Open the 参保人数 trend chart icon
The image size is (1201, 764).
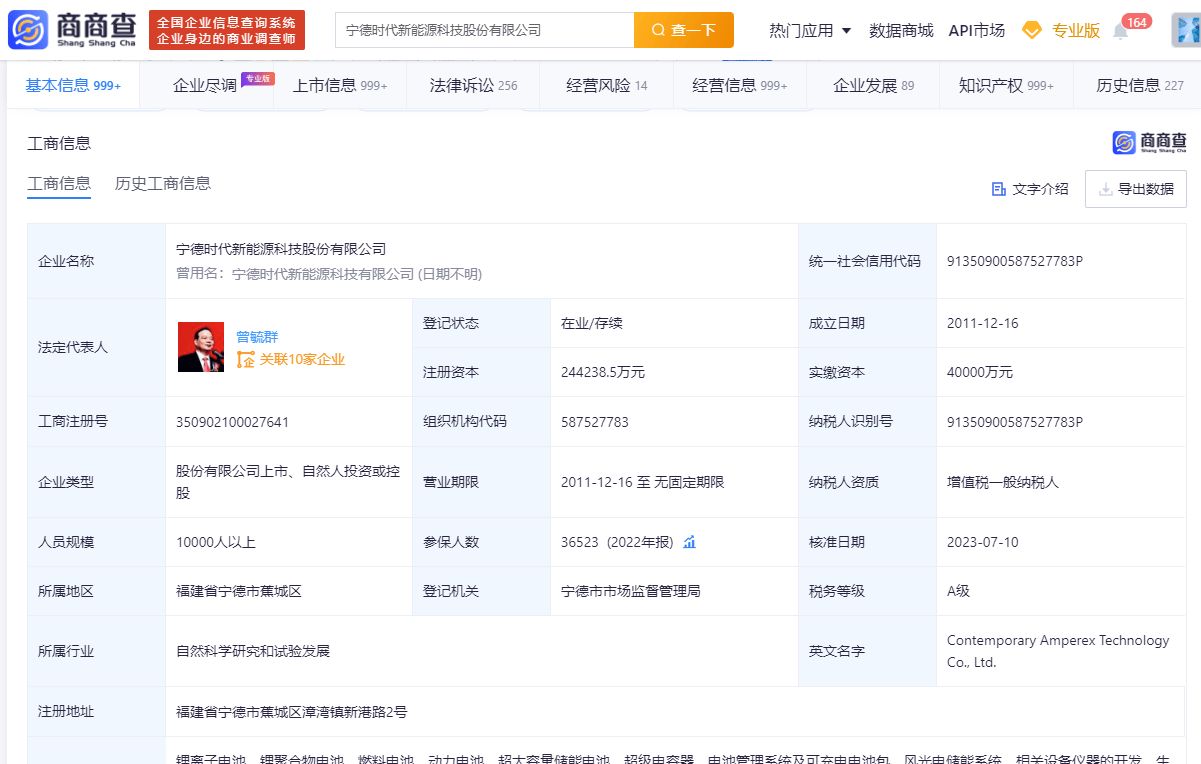click(689, 542)
